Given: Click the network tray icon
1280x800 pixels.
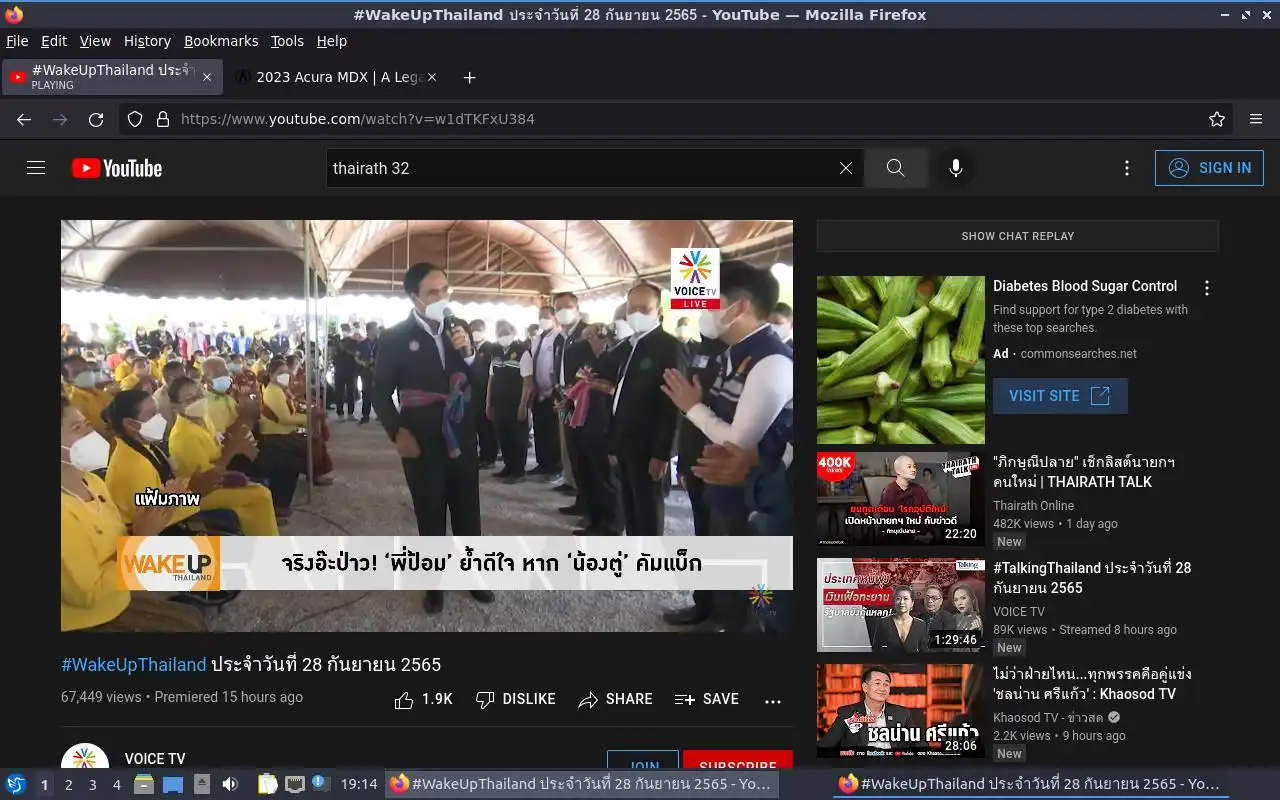Looking at the screenshot, I should click(x=294, y=784).
